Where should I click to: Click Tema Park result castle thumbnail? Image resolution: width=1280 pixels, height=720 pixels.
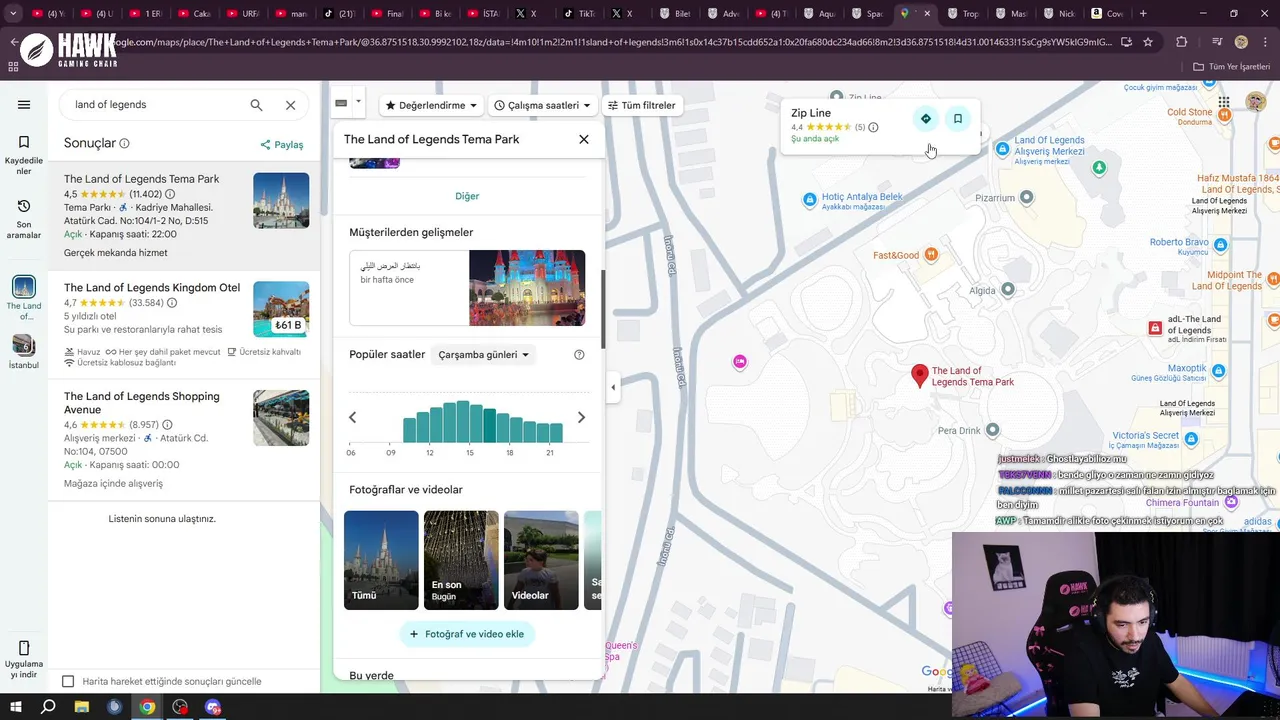[281, 200]
